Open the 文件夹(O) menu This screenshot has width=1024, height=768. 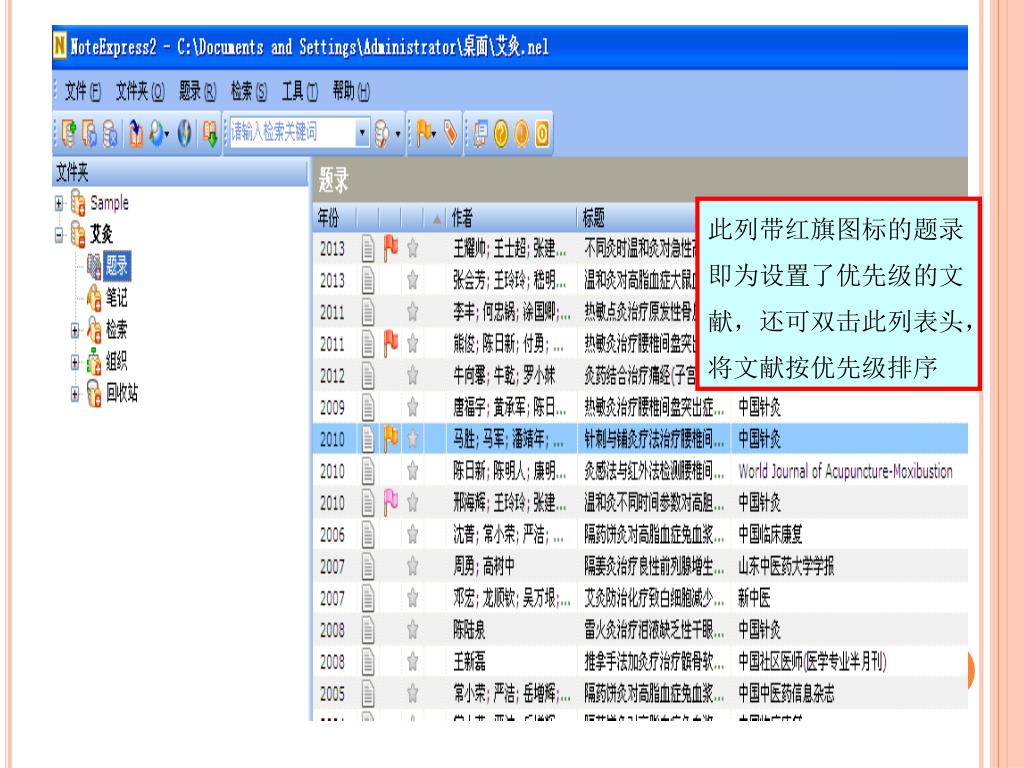(x=140, y=91)
